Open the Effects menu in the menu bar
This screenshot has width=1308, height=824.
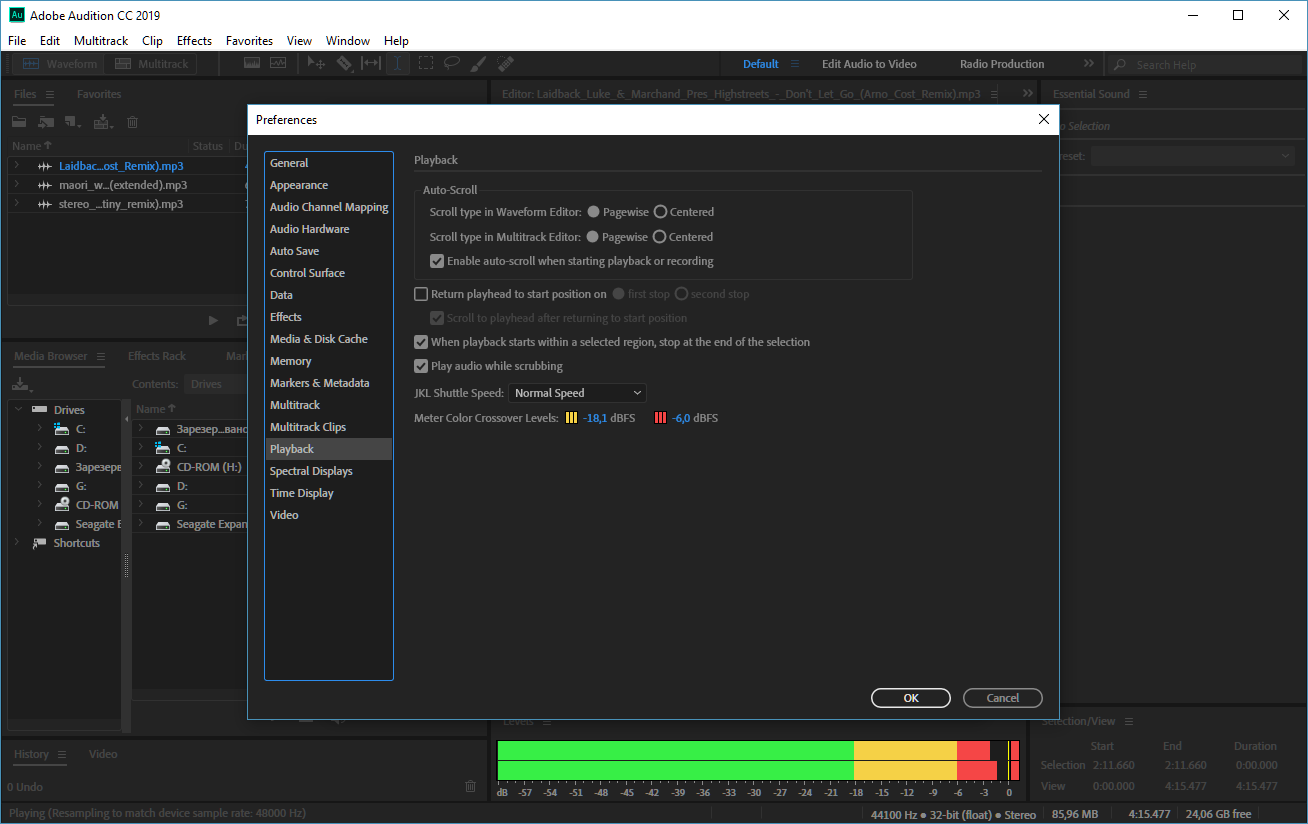(x=194, y=41)
